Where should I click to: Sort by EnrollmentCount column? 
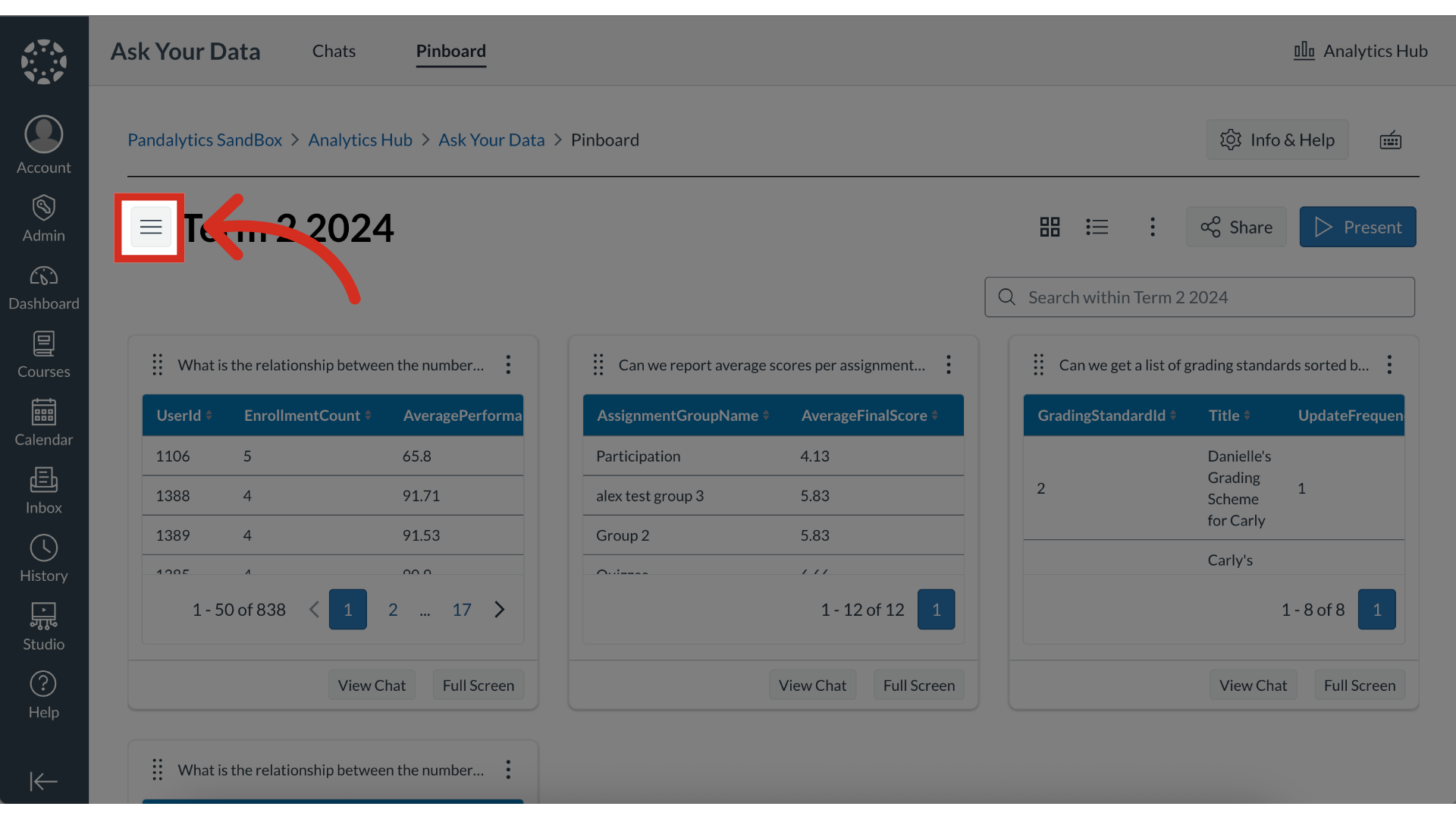(x=307, y=416)
